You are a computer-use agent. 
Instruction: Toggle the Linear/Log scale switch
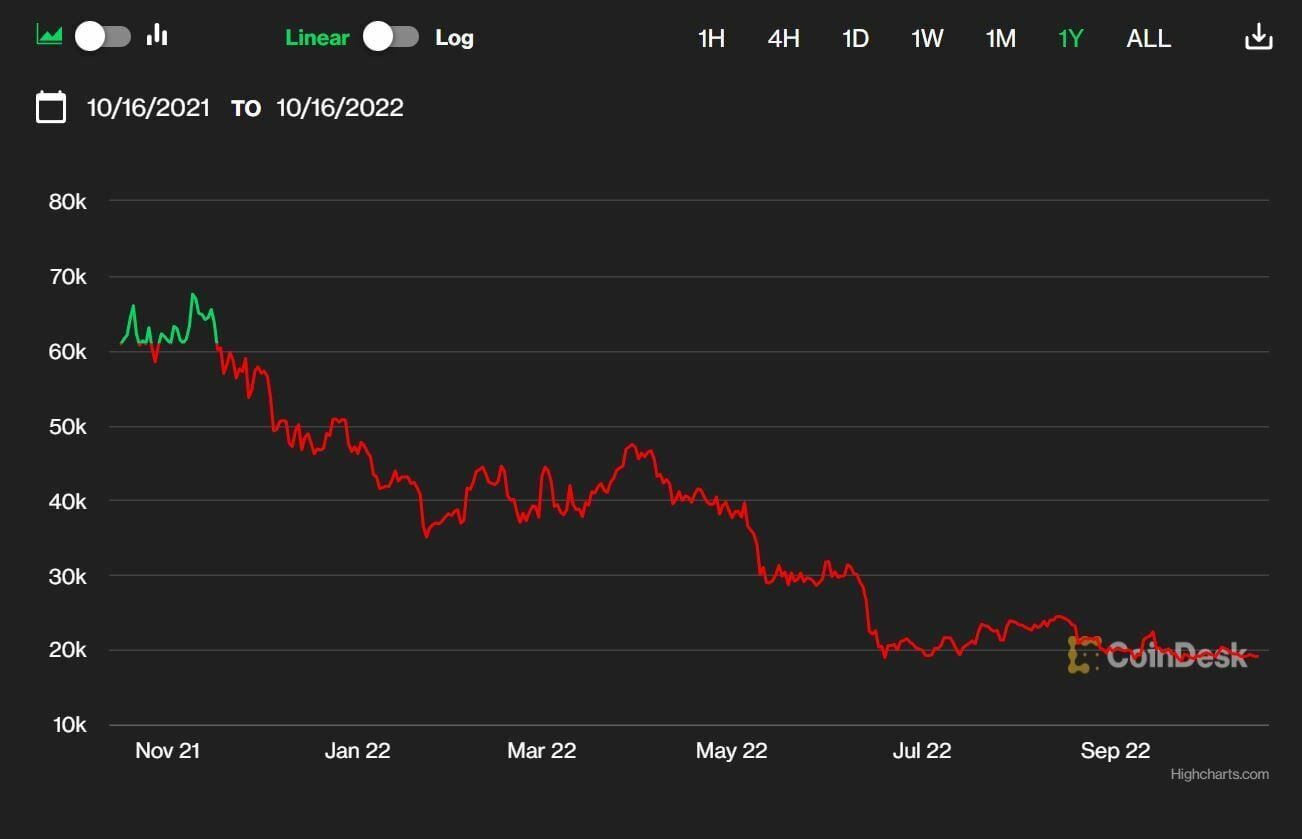391,37
